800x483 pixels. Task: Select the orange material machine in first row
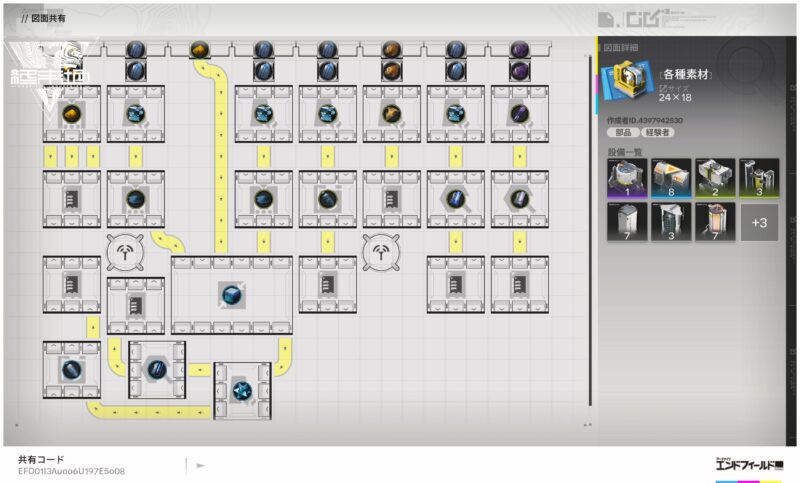[391, 114]
